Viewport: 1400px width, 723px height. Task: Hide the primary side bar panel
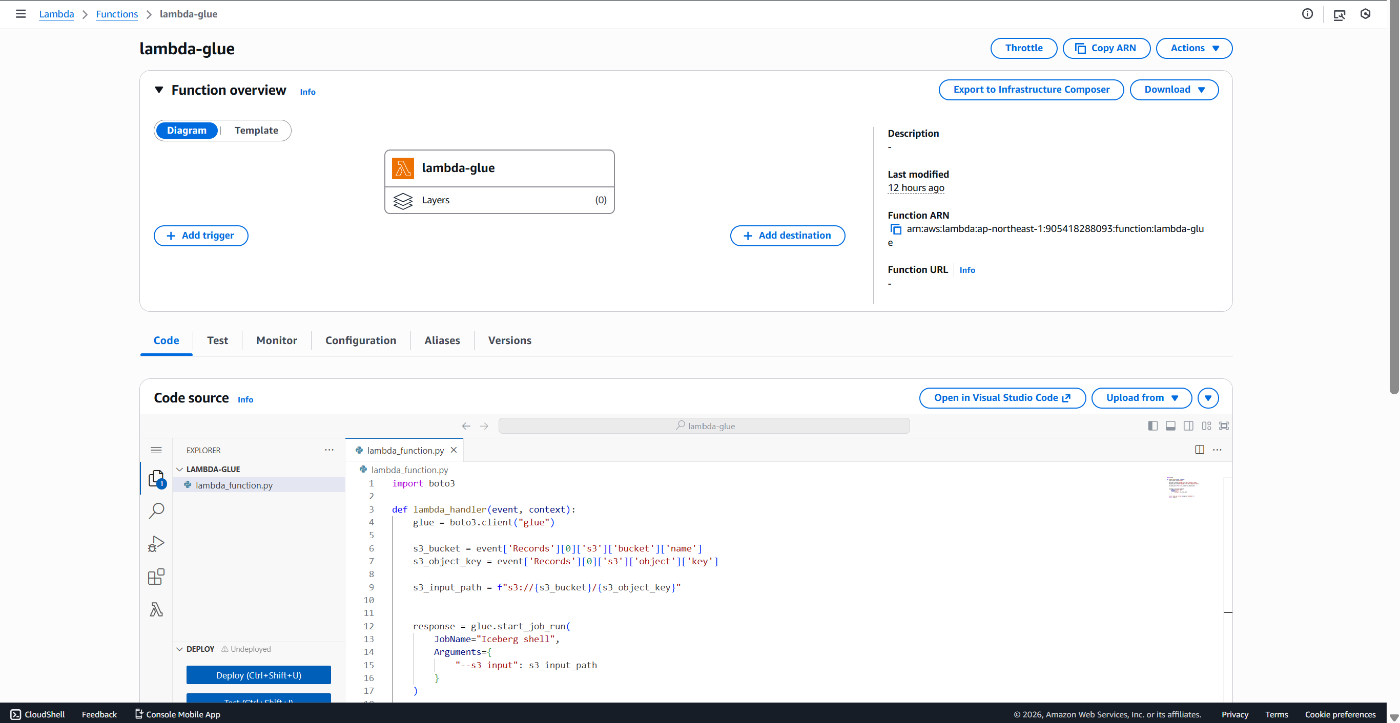point(1152,425)
